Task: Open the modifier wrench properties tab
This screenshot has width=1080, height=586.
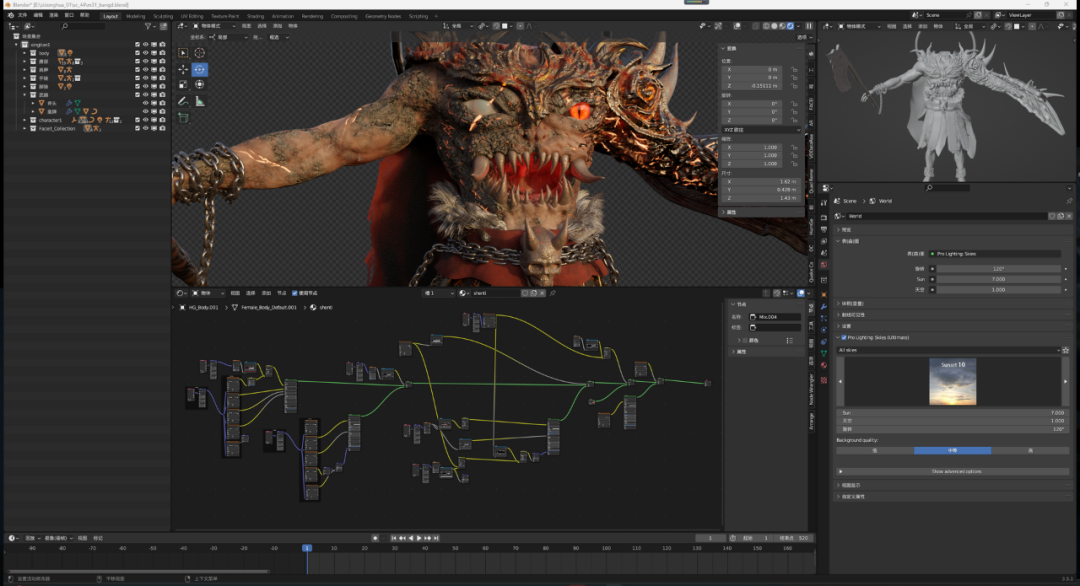Action: pyautogui.click(x=823, y=307)
